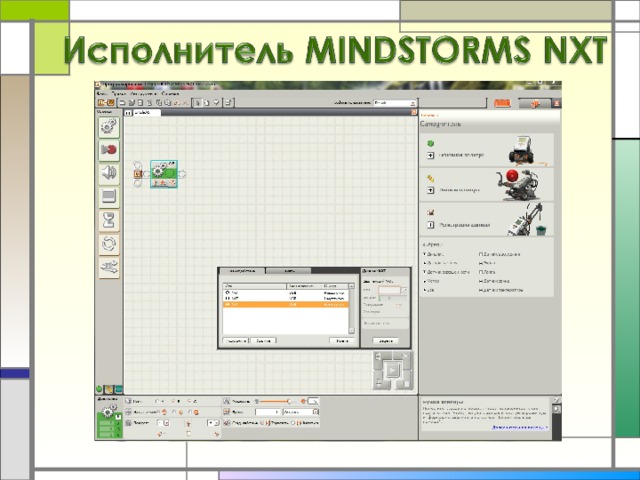Open the User Profile dropdown
Viewport: 640px width, 480px height.
click(x=395, y=103)
